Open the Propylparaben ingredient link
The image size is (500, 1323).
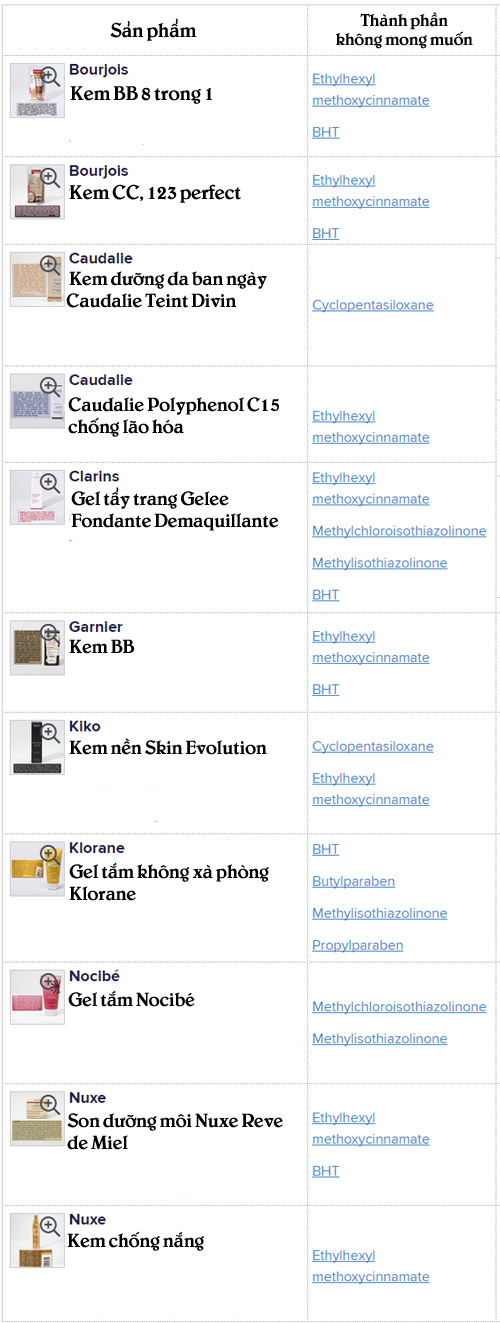pyautogui.click(x=357, y=945)
